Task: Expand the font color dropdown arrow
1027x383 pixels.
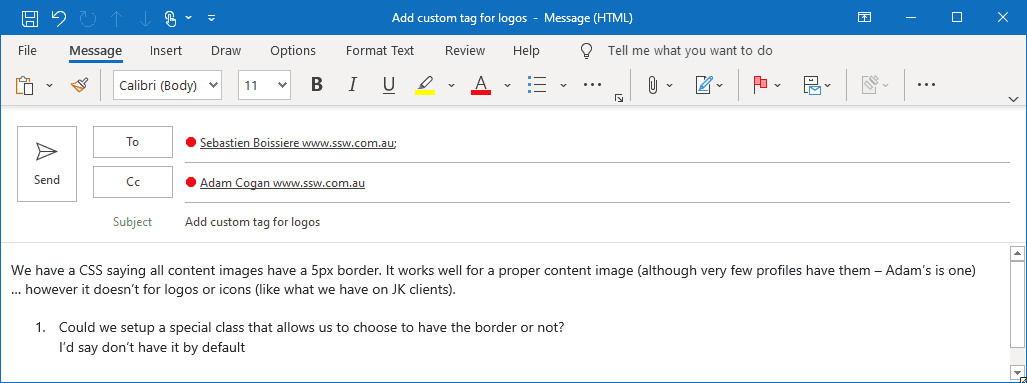Action: 507,85
